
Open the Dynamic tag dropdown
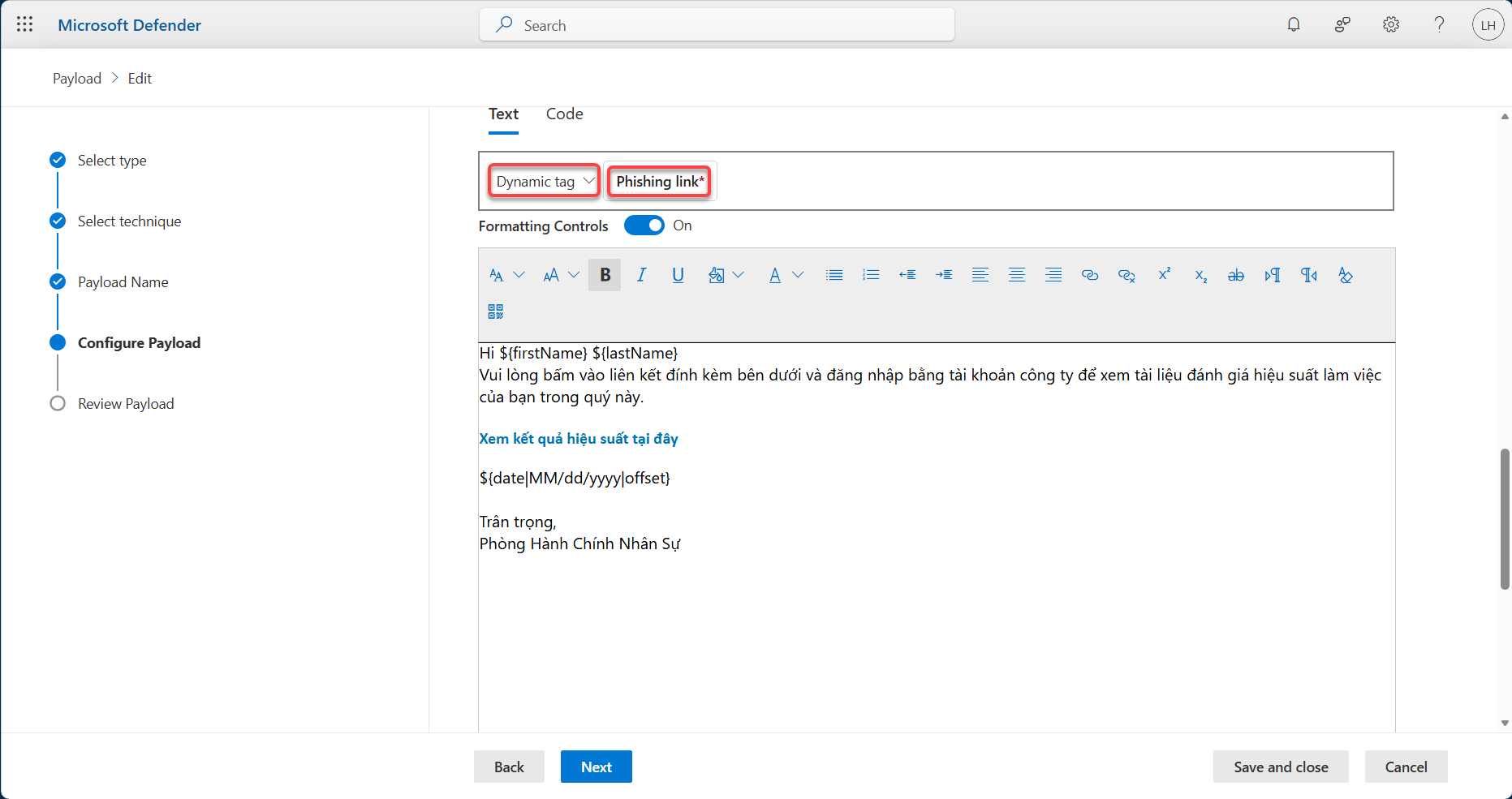[544, 181]
